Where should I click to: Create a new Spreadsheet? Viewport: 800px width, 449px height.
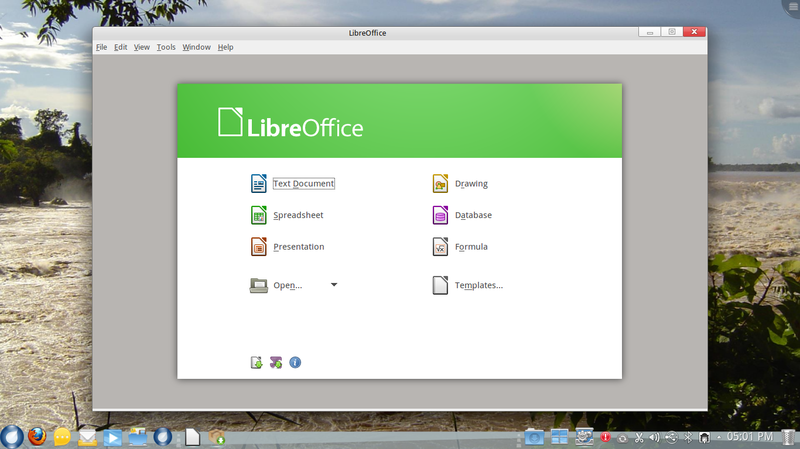tap(287, 215)
